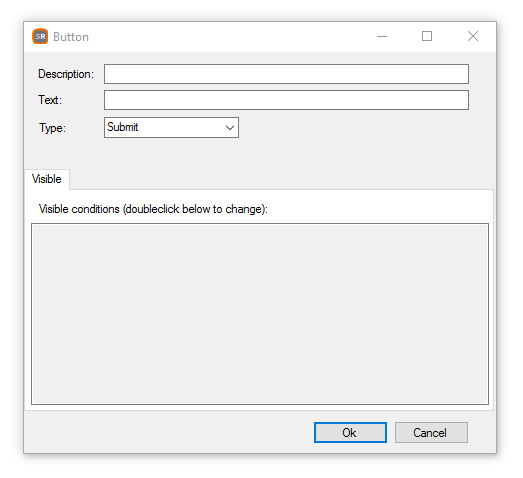
Task: Click the Button window title text
Action: [x=71, y=37]
